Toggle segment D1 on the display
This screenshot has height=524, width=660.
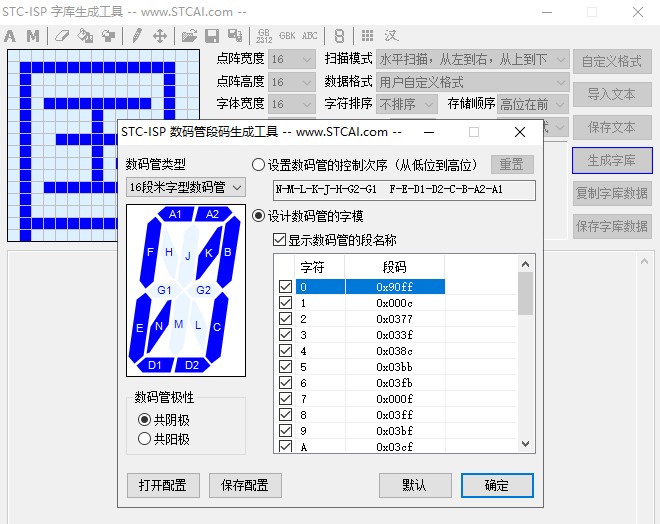click(154, 365)
